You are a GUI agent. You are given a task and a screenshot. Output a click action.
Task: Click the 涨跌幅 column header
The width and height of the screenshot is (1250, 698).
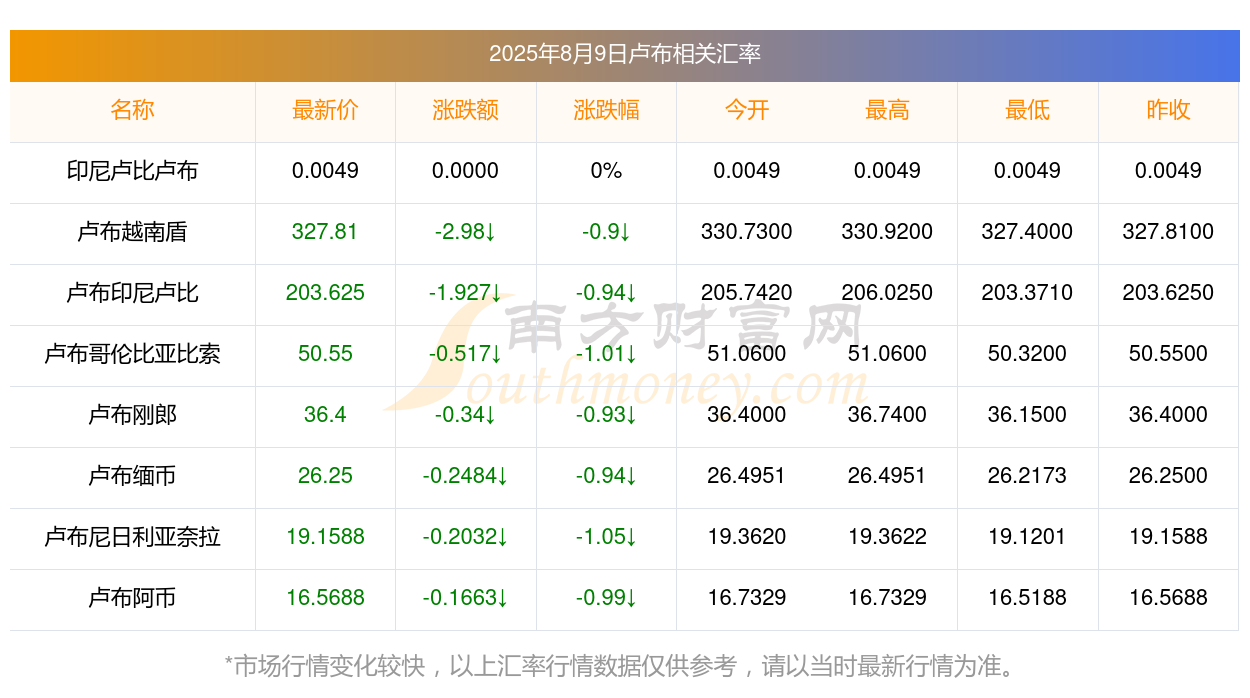point(606,110)
